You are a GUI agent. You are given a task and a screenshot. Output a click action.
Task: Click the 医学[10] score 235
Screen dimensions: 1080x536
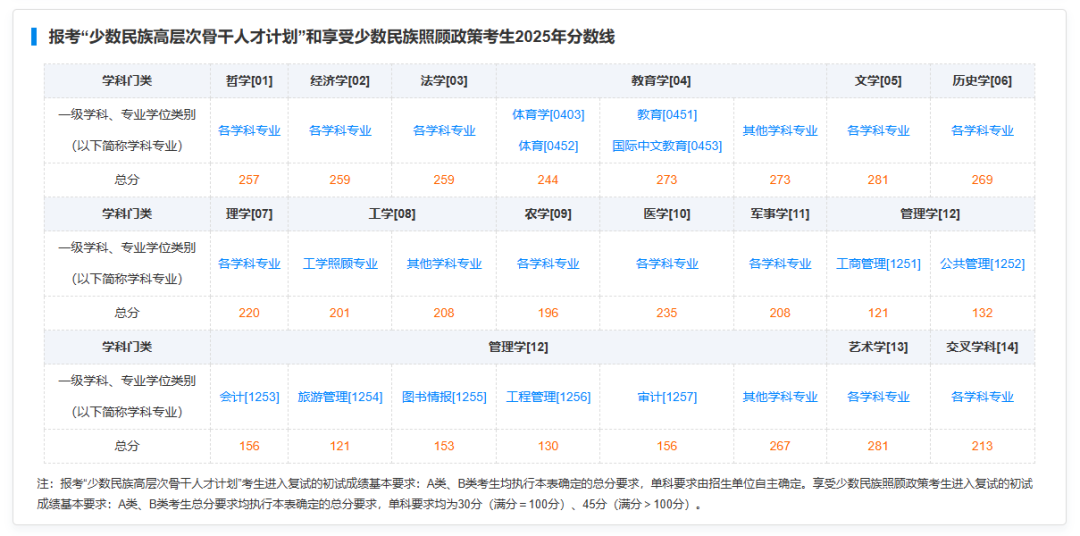click(666, 313)
